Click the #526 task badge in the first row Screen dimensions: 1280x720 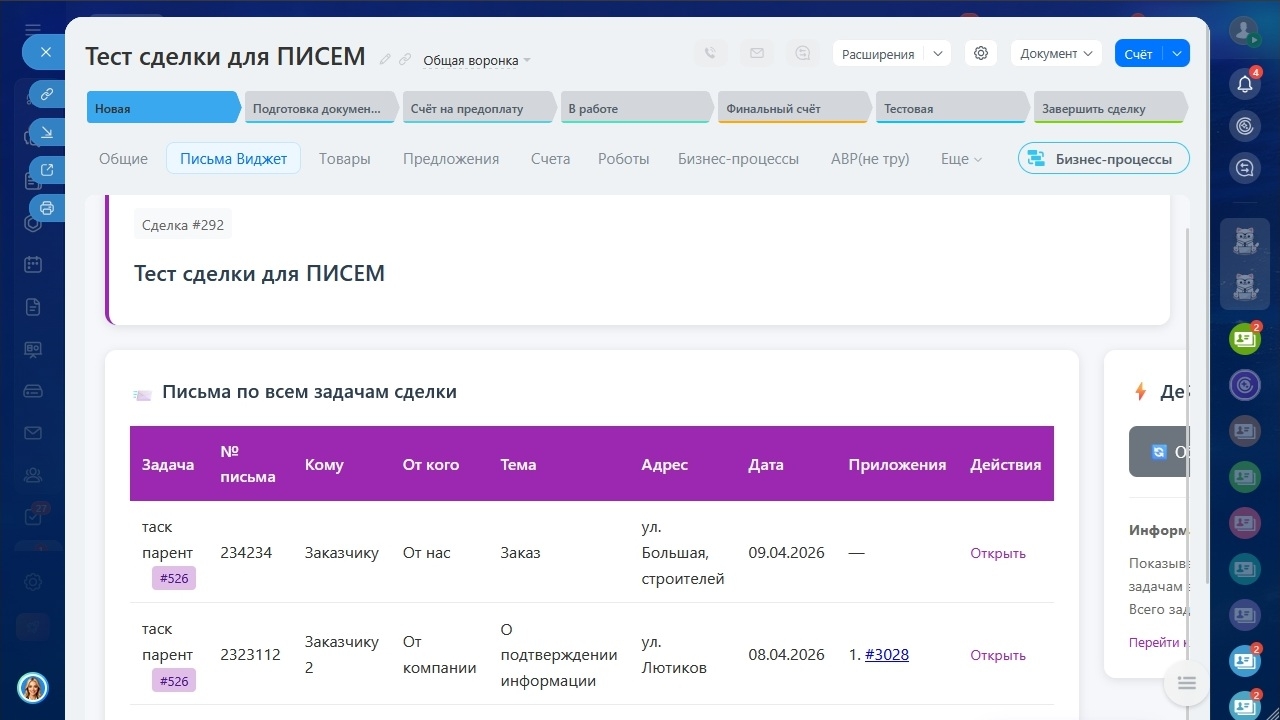click(174, 578)
